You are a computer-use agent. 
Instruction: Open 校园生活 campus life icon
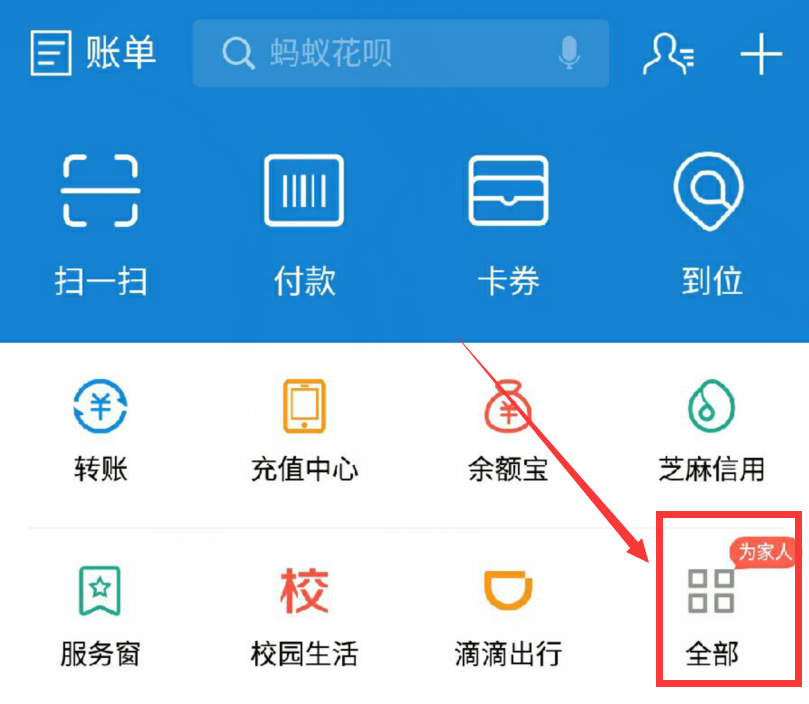(304, 591)
